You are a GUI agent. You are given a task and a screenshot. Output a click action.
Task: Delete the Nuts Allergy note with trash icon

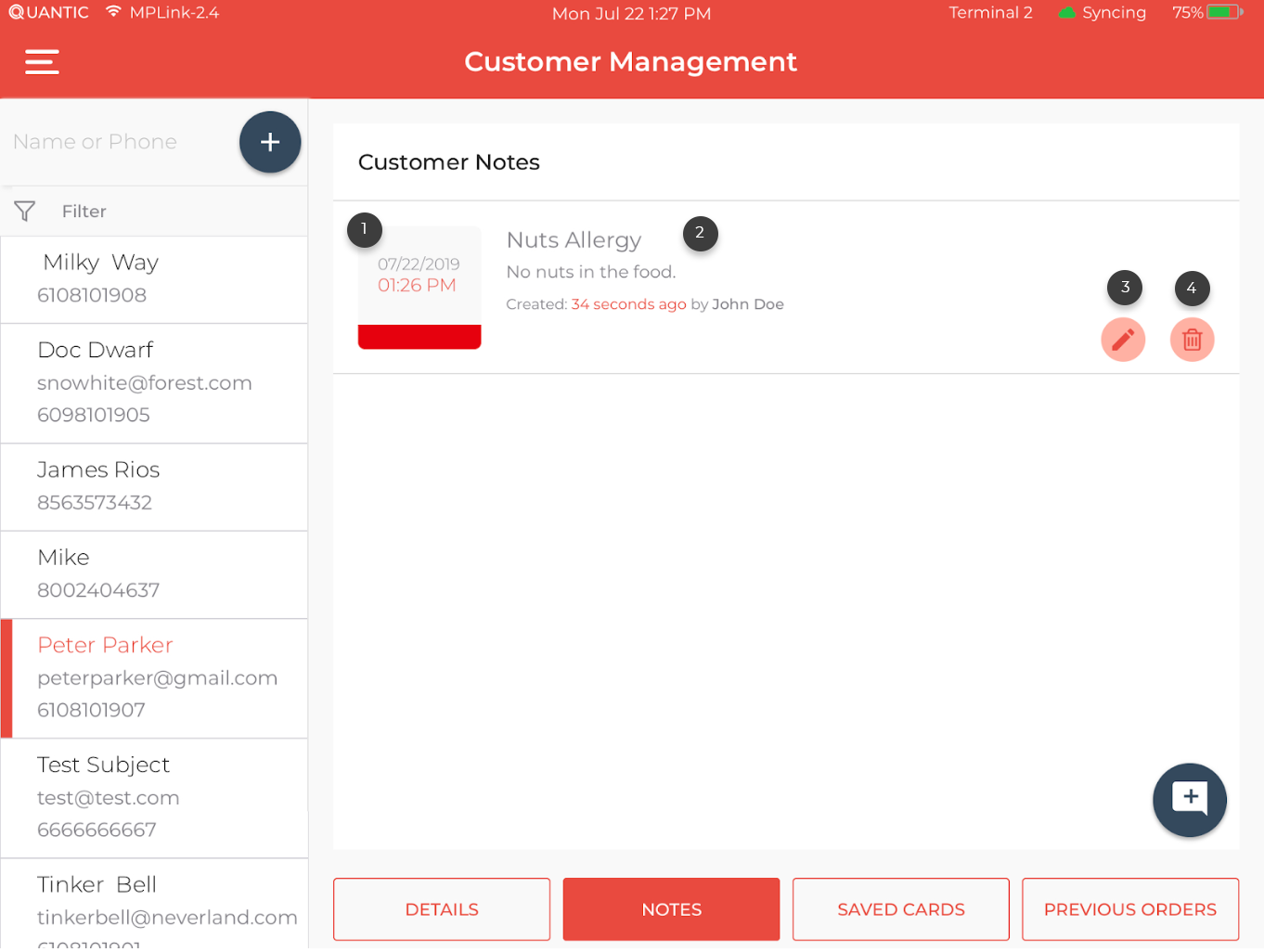[x=1192, y=340]
